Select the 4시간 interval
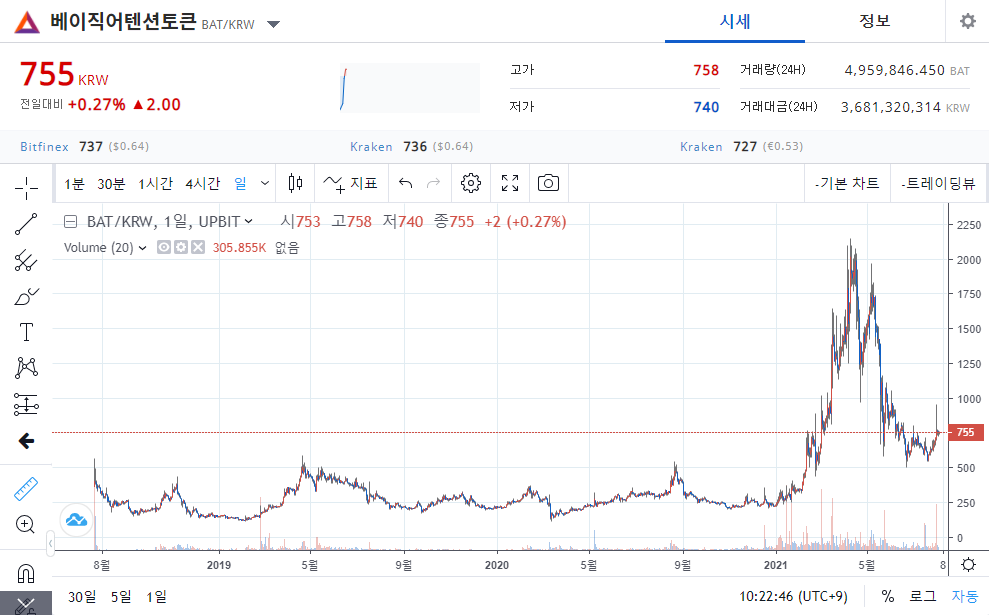This screenshot has height=615, width=989. [202, 184]
